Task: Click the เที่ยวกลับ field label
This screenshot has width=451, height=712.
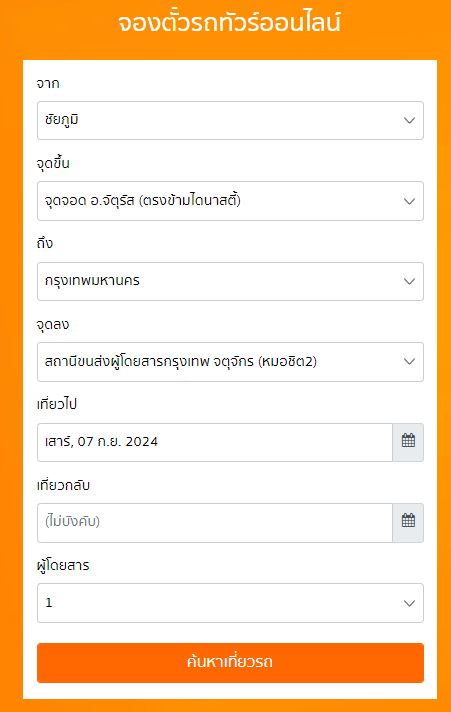Action: pyautogui.click(x=64, y=485)
